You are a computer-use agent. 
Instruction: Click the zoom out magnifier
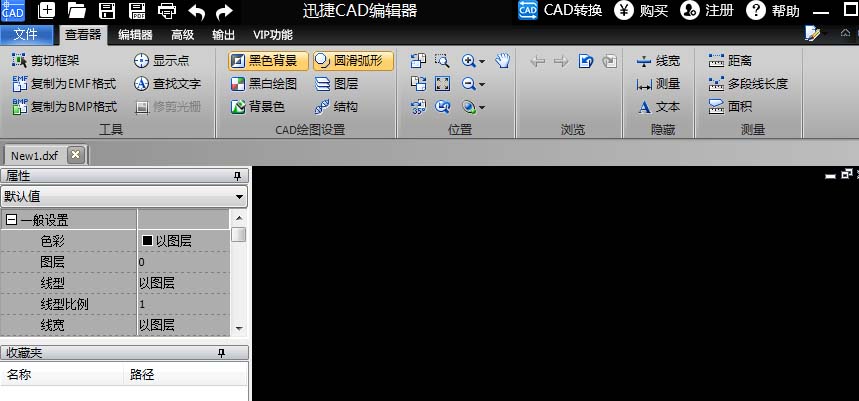pos(468,84)
